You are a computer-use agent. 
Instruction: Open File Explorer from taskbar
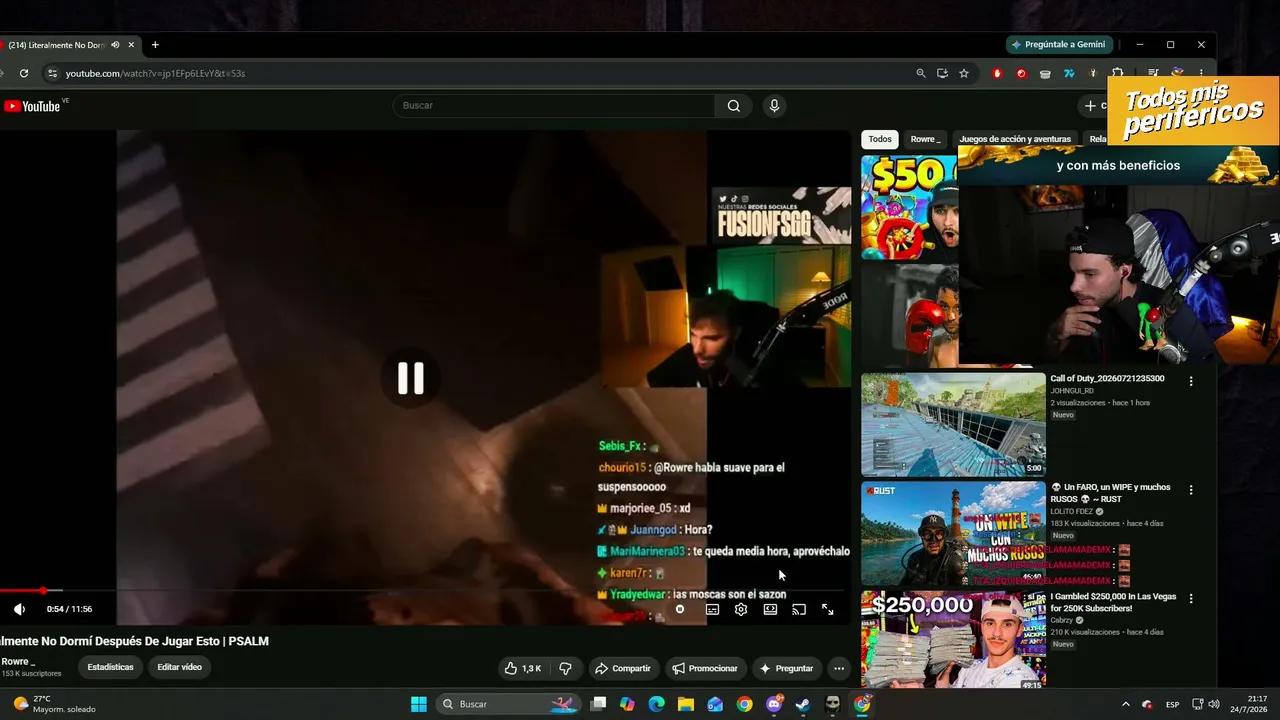tap(686, 704)
